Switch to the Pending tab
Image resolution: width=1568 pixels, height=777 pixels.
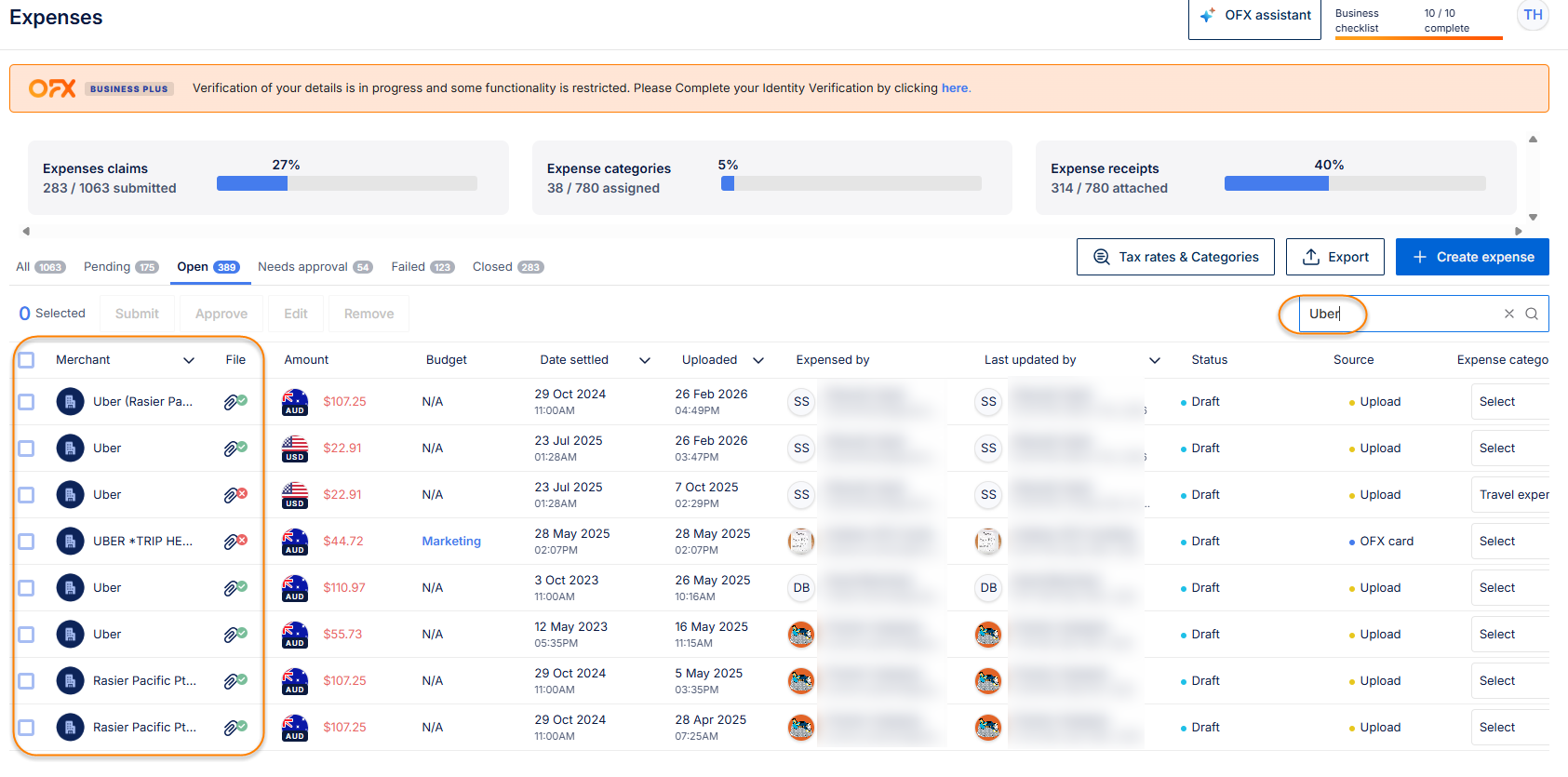[121, 267]
